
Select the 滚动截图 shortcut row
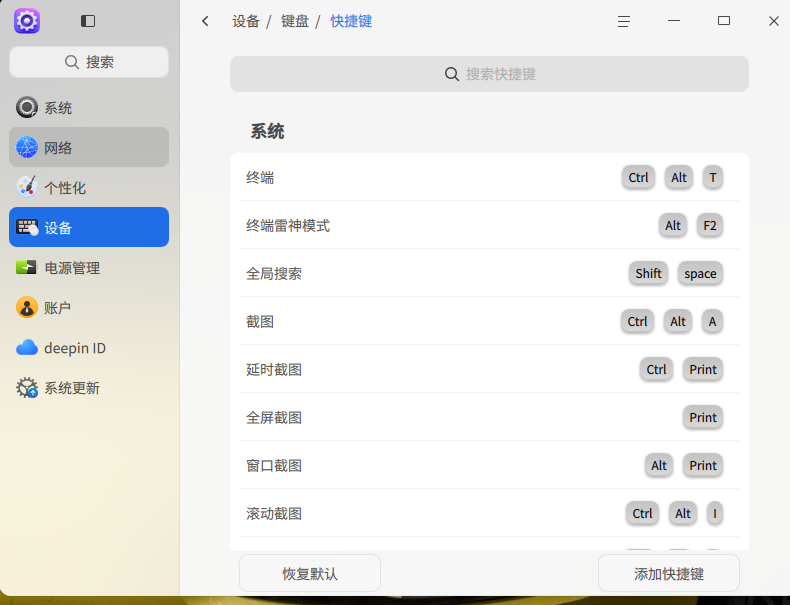pos(489,513)
